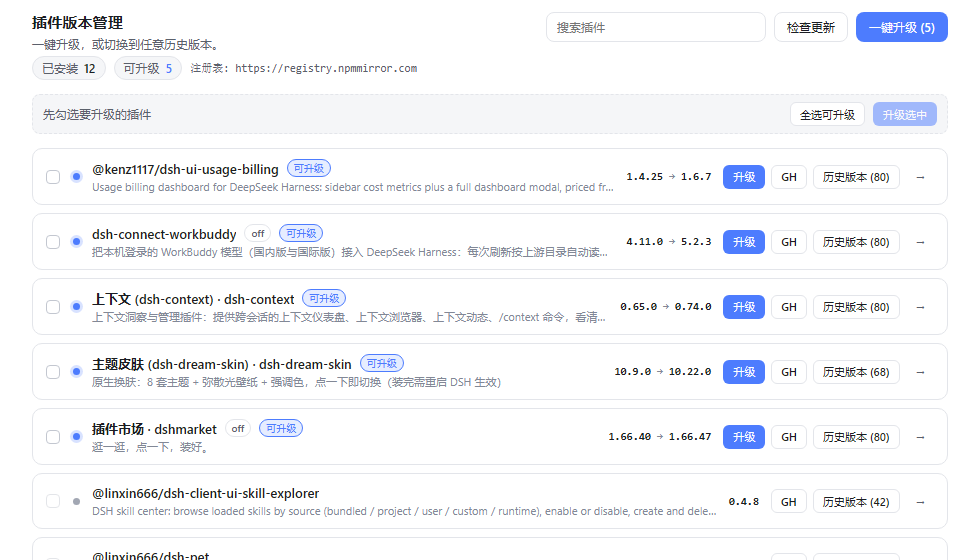Click 一键升级 (5) button
This screenshot has height=560, width=980.
tap(902, 28)
